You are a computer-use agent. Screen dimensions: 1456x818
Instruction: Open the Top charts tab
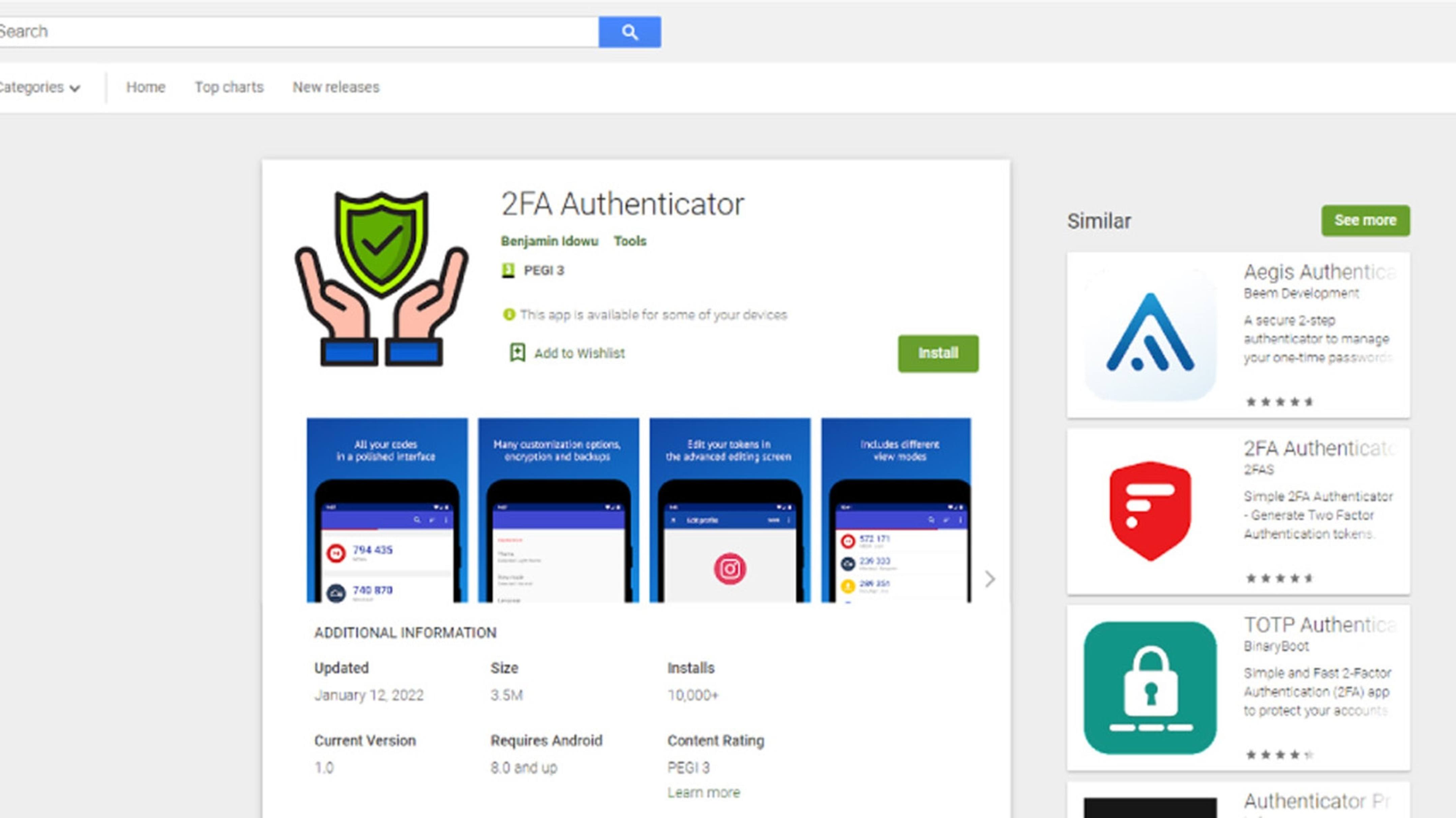coord(229,87)
